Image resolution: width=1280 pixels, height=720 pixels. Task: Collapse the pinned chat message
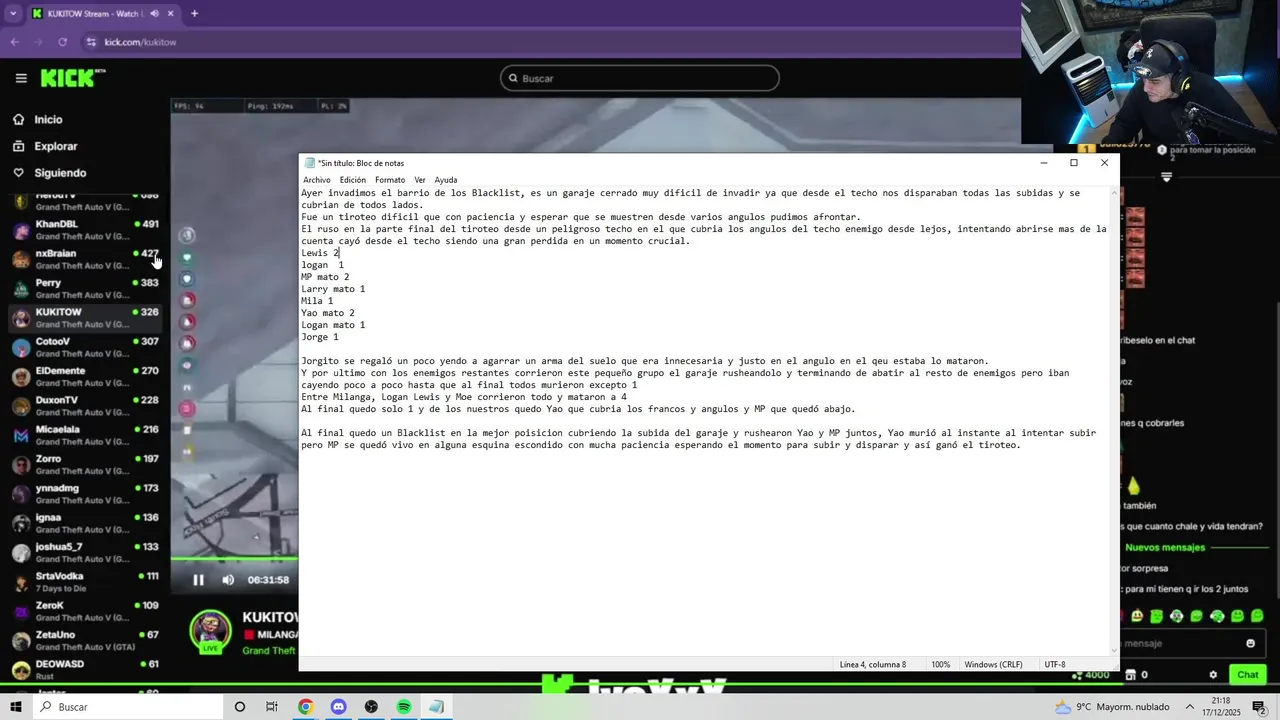point(1166,177)
